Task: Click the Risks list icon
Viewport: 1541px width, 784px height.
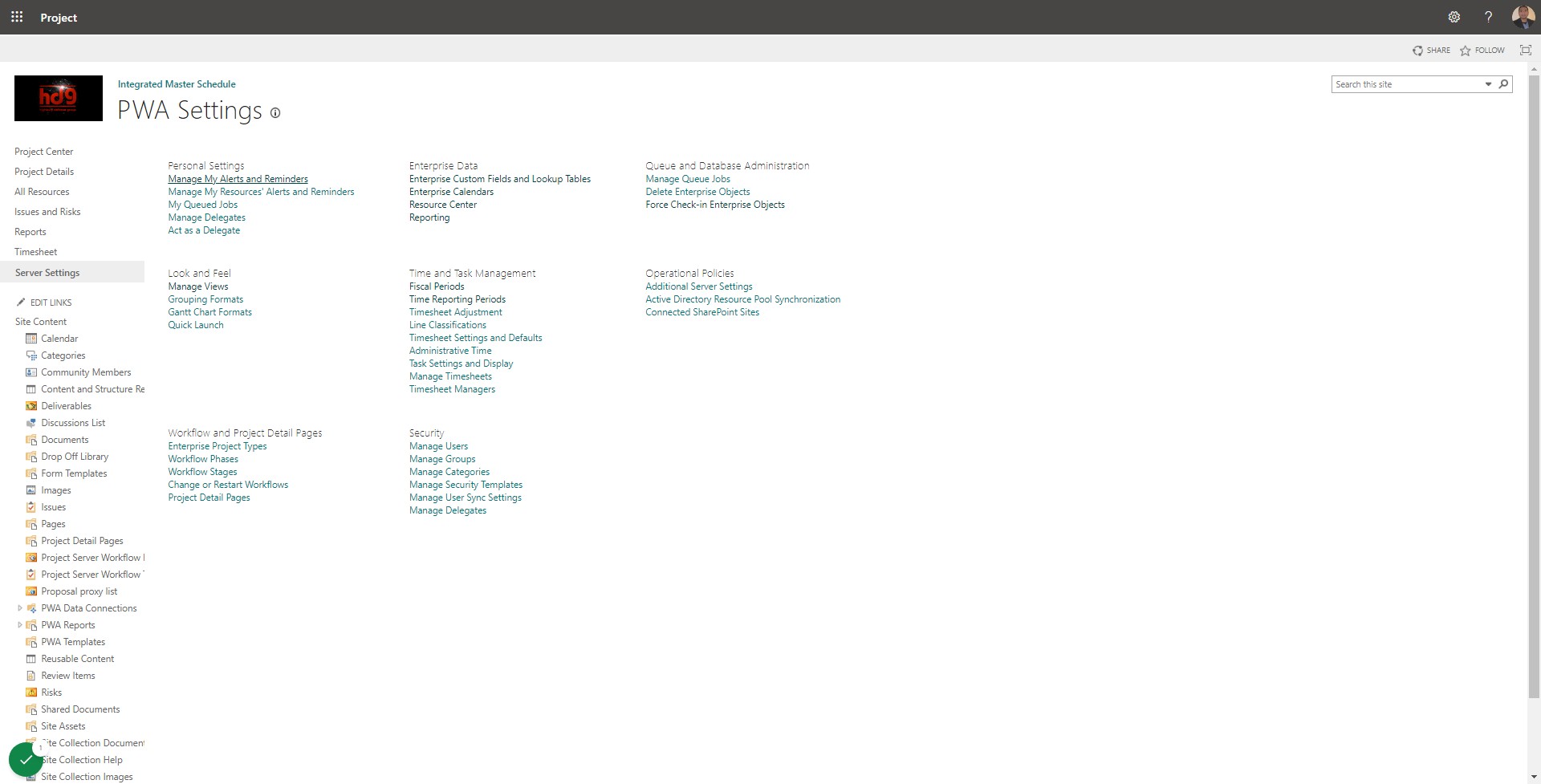Action: point(31,693)
